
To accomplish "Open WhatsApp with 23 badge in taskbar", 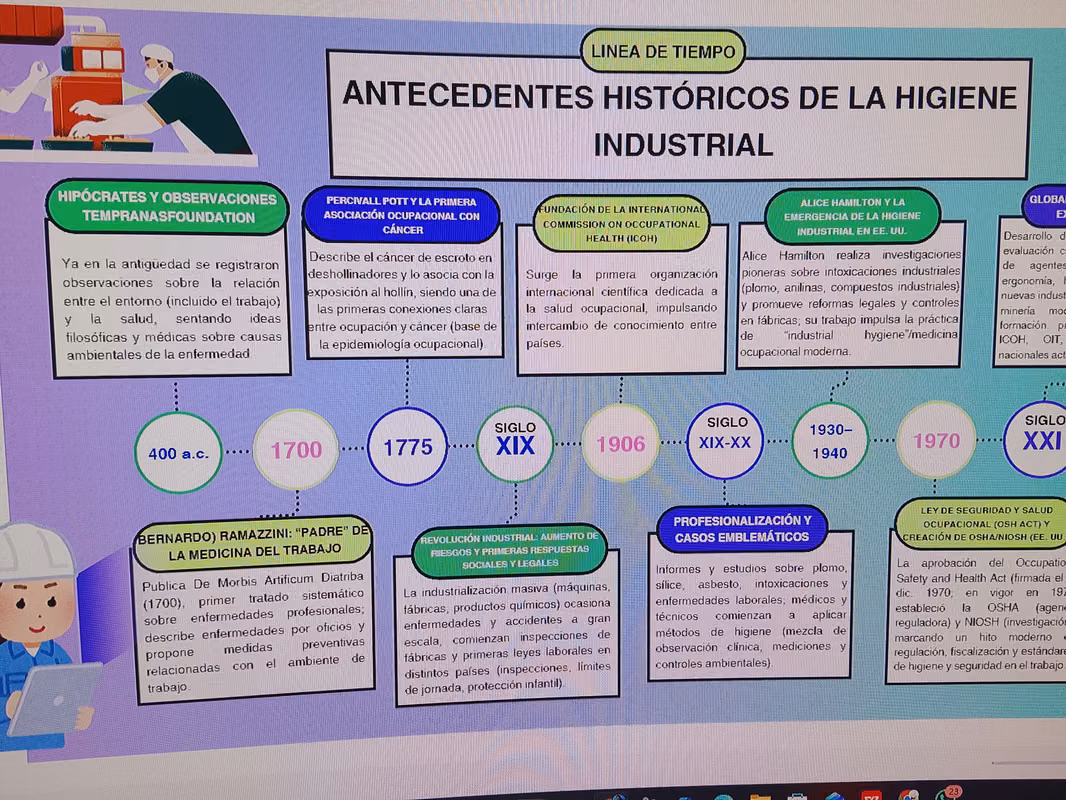I will [x=946, y=794].
